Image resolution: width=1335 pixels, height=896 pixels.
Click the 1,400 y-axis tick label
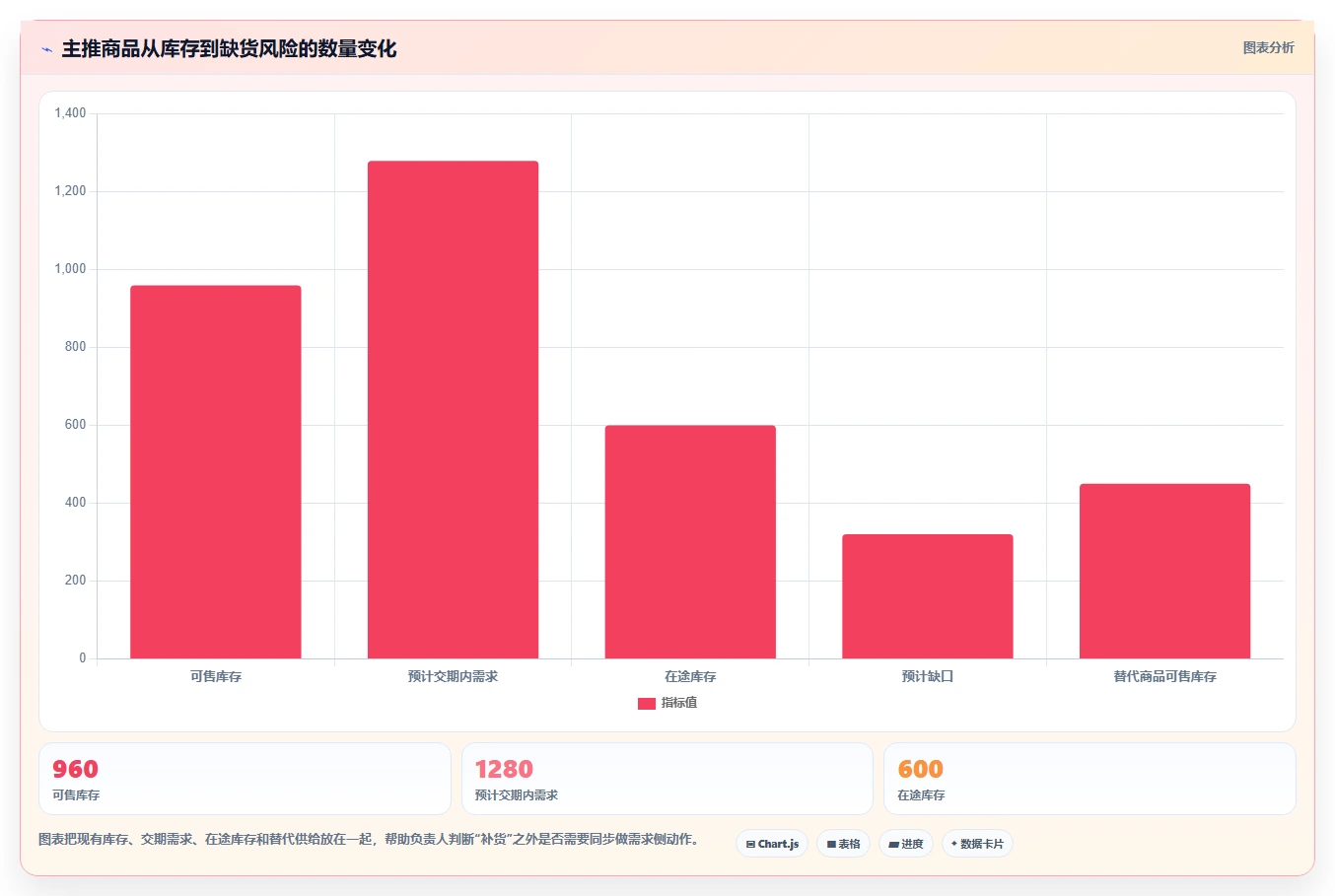[70, 113]
